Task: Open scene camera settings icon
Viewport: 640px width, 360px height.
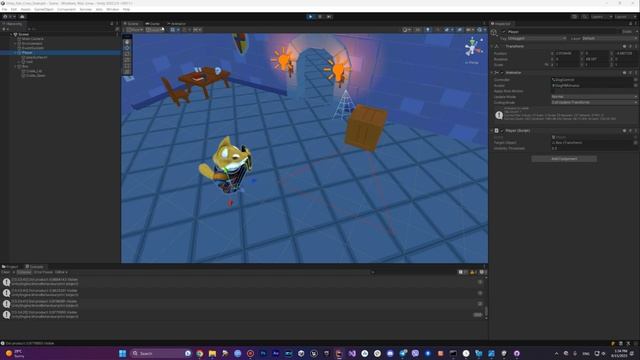Action: pos(470,29)
